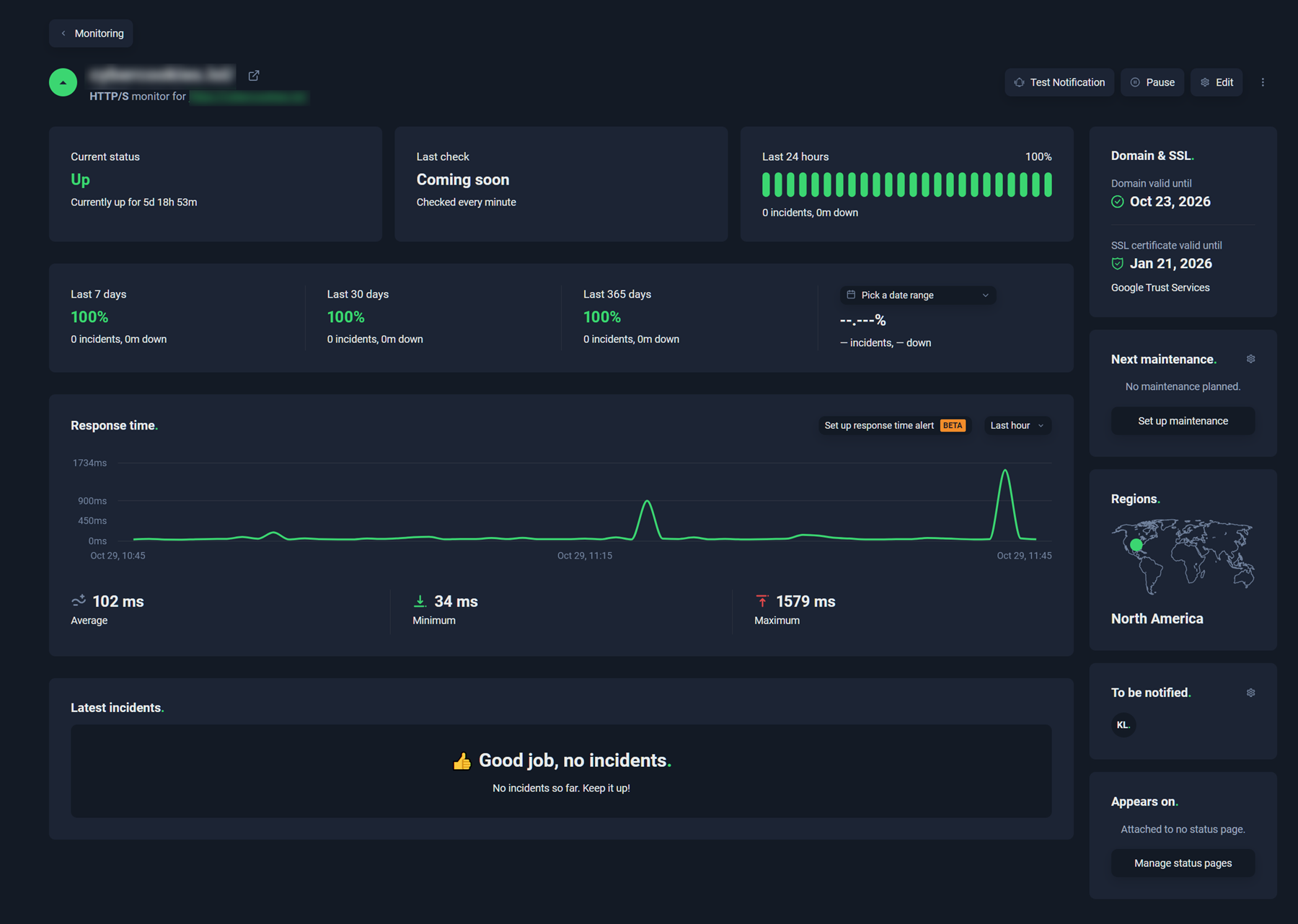Click the KL user avatar

point(1123,725)
